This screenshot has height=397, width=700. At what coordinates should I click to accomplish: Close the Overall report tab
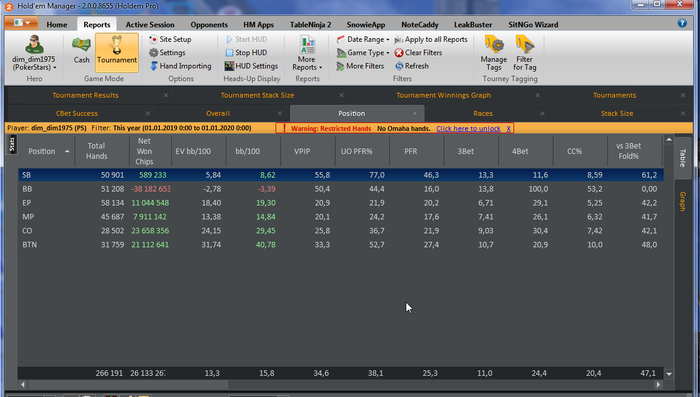279,113
